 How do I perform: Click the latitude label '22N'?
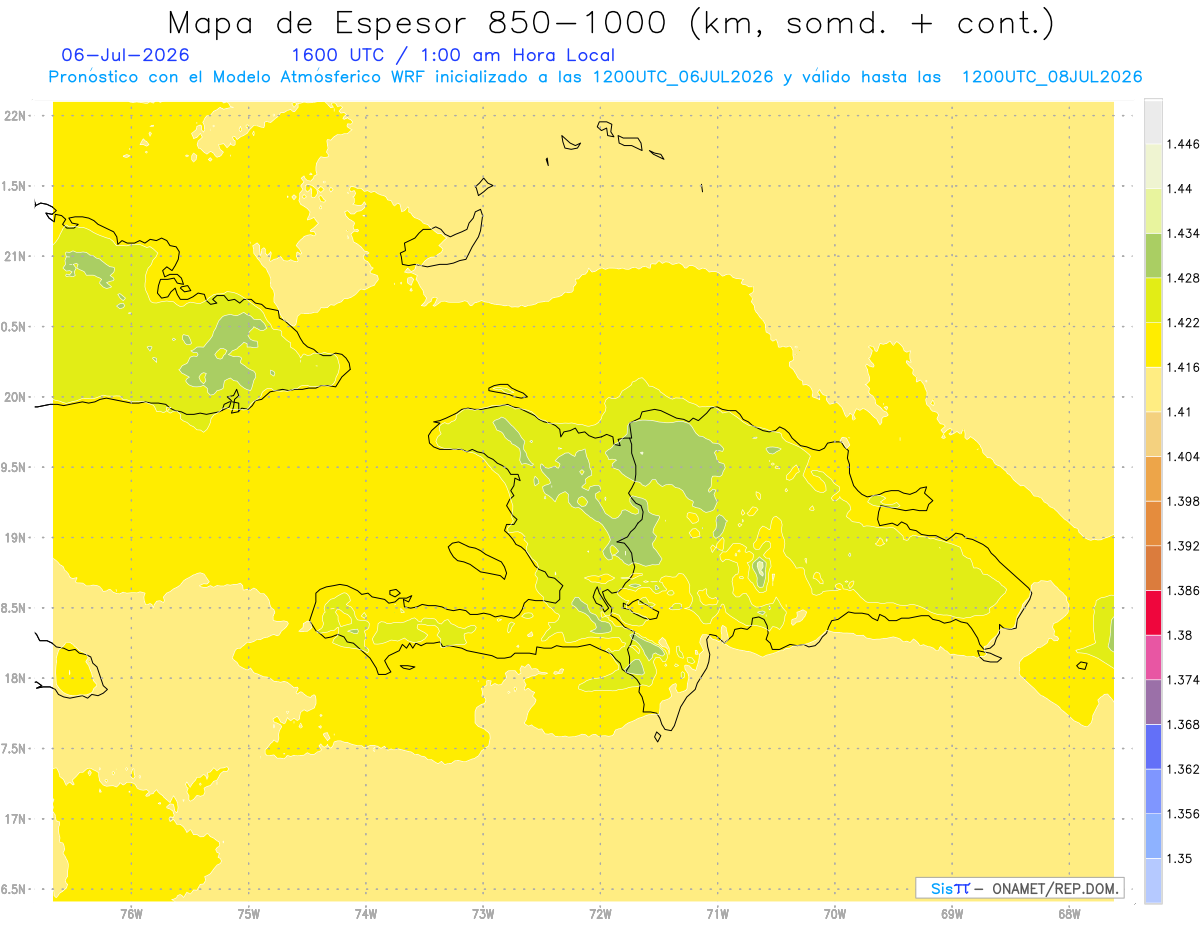[x=15, y=115]
